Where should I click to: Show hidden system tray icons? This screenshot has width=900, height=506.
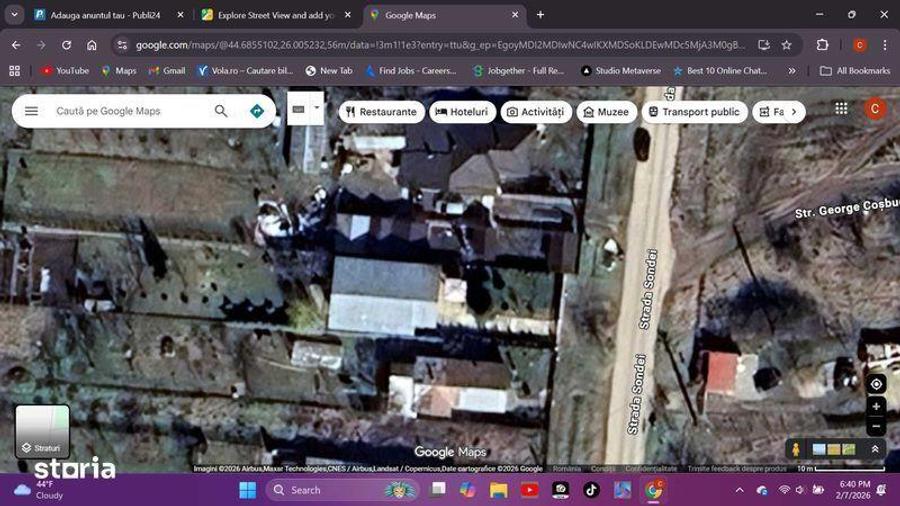(x=739, y=490)
